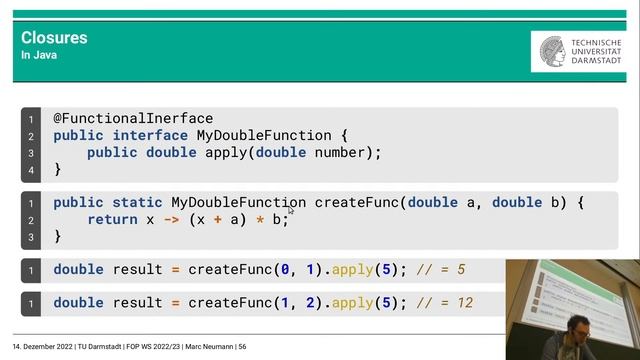Click the "@FunctionalInerface" annotation line
The width and height of the screenshot is (640, 360).
pos(133,118)
